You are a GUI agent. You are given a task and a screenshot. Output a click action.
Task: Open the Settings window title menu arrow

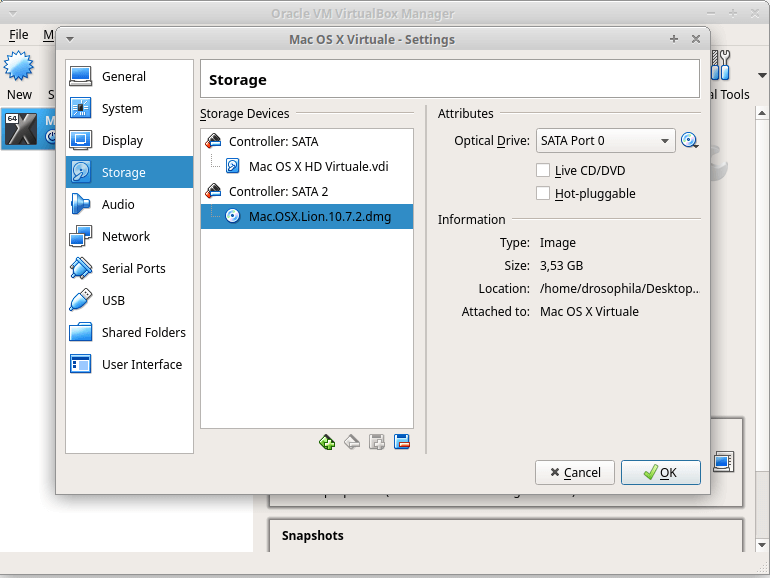[70, 39]
